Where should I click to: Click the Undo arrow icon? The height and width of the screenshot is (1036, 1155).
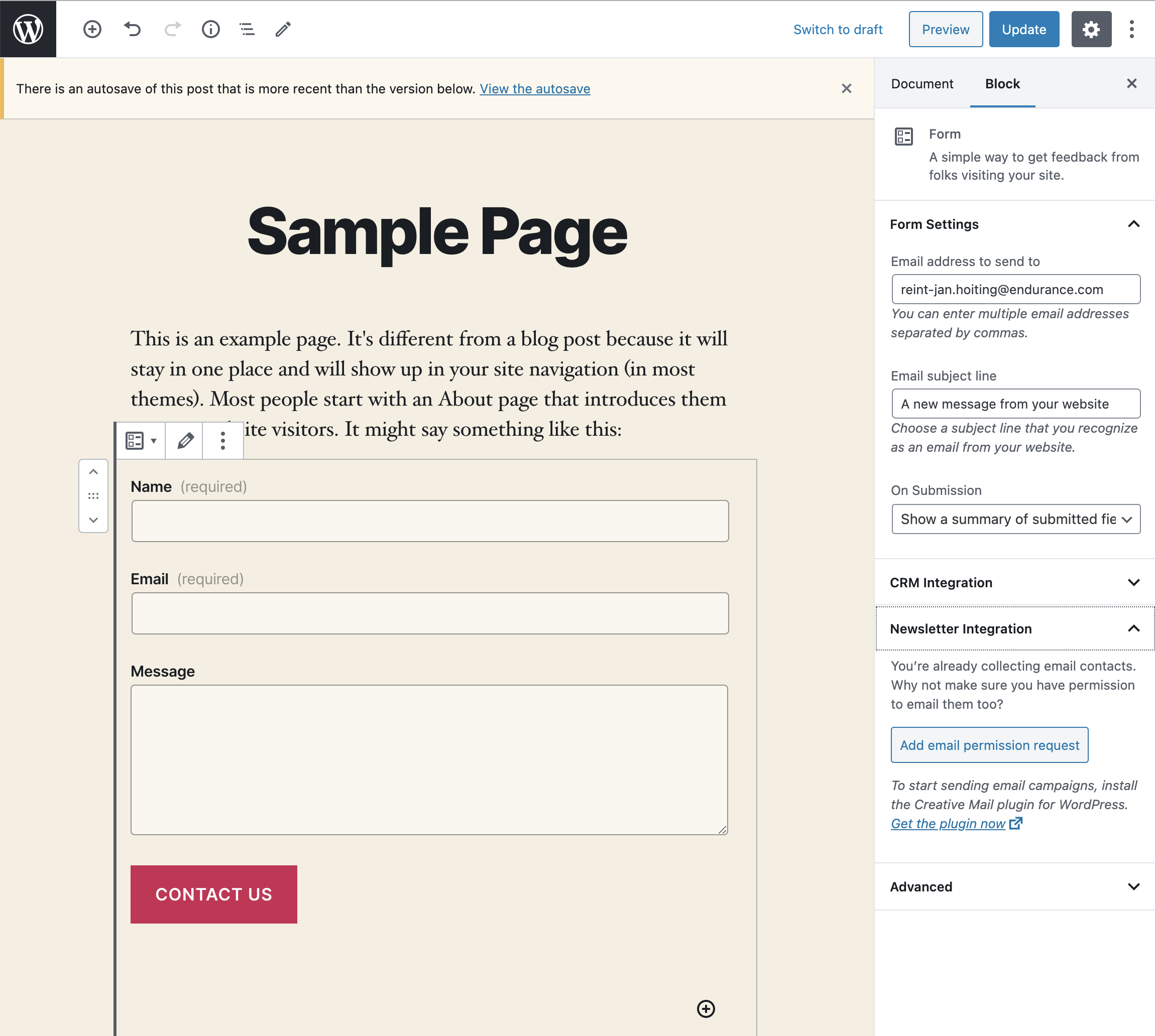click(132, 29)
